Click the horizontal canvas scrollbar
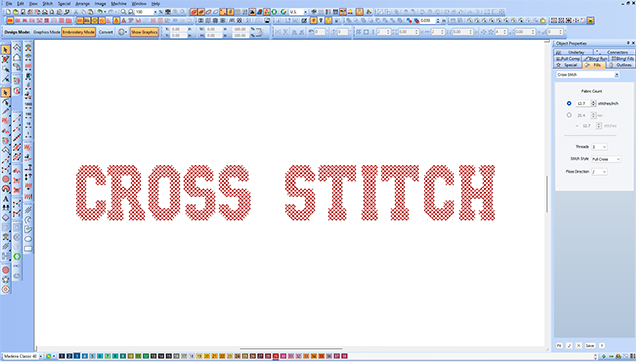 click(x=291, y=349)
